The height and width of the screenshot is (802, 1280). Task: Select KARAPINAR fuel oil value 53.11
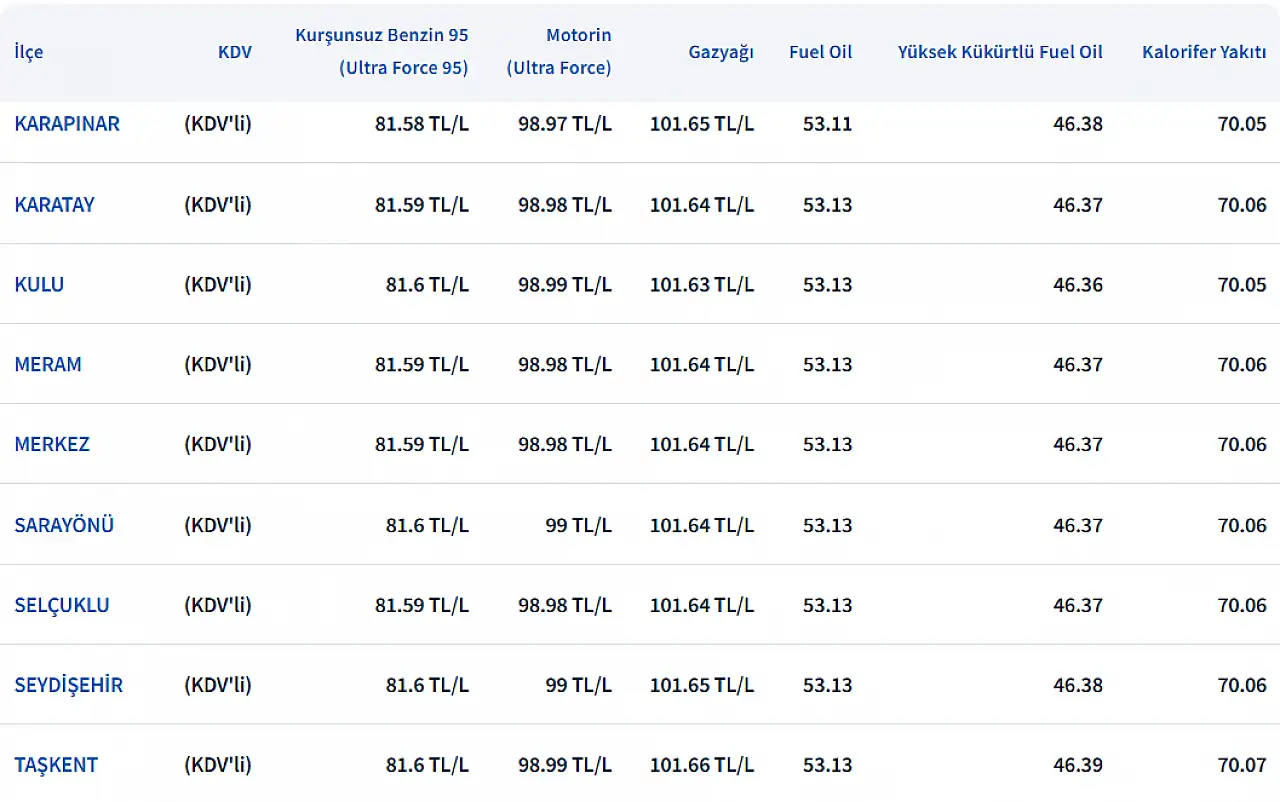828,124
